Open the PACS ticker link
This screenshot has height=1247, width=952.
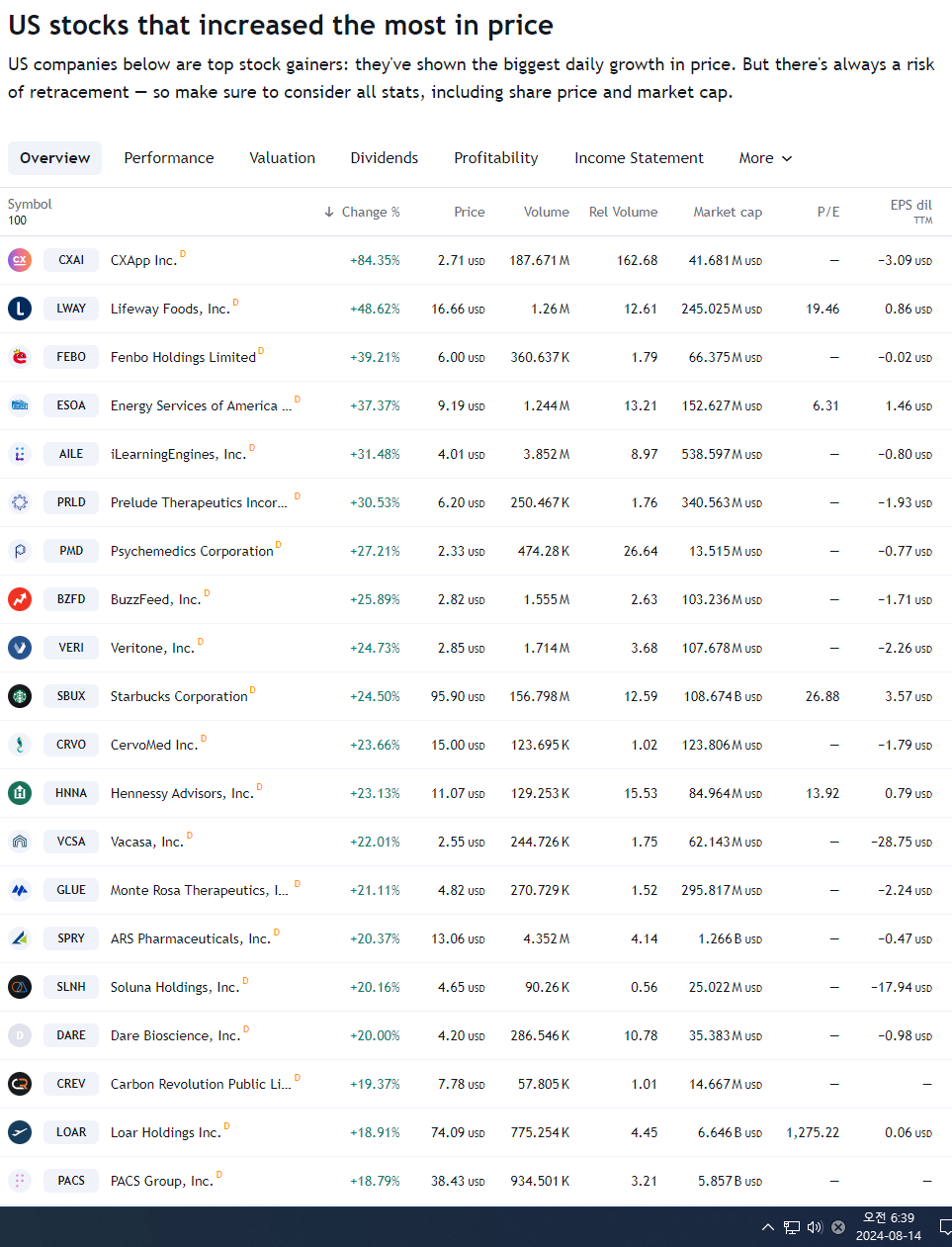coord(71,1181)
